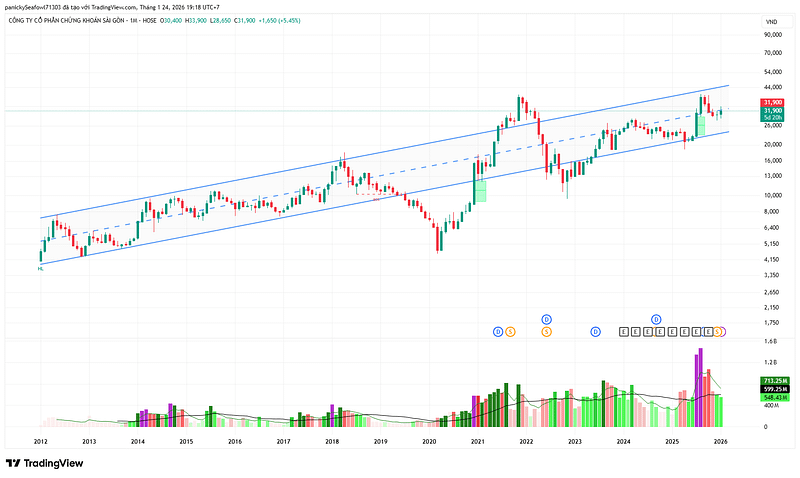Click the leftmost orange S split marker
This screenshot has height=478, width=800.
(x=510, y=331)
